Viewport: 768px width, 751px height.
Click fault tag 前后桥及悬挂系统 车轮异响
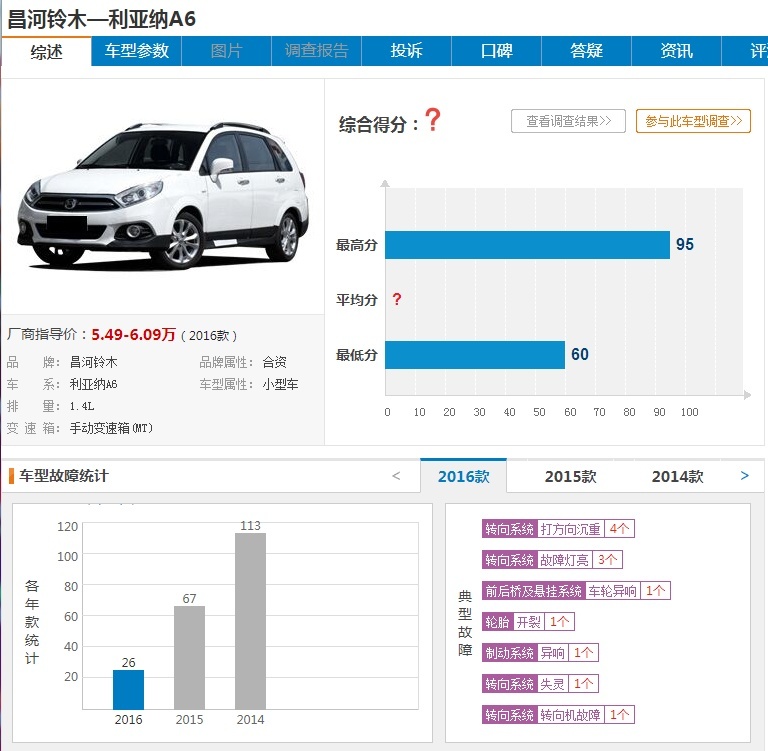(x=576, y=591)
